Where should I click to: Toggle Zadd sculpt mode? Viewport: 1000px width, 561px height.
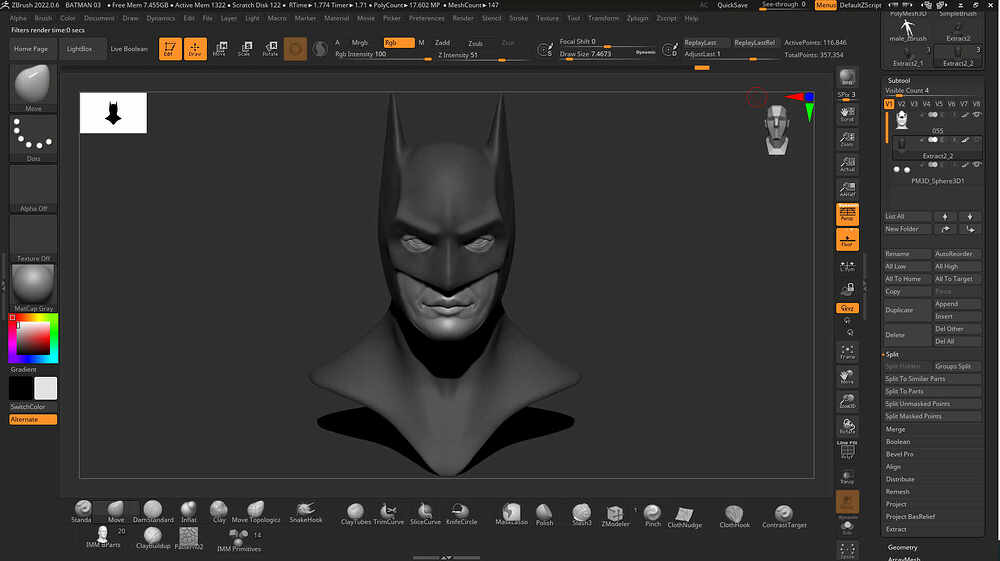(442, 43)
